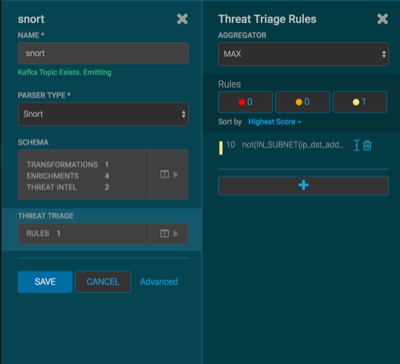Open the threat triage rules expand icon
Viewport: 400px width, 364px height.
click(x=169, y=234)
